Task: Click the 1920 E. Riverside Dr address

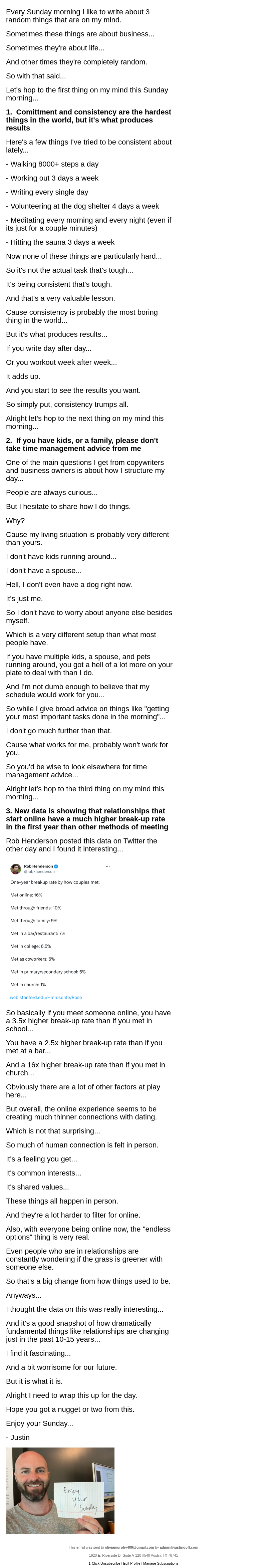Action: point(133,1555)
